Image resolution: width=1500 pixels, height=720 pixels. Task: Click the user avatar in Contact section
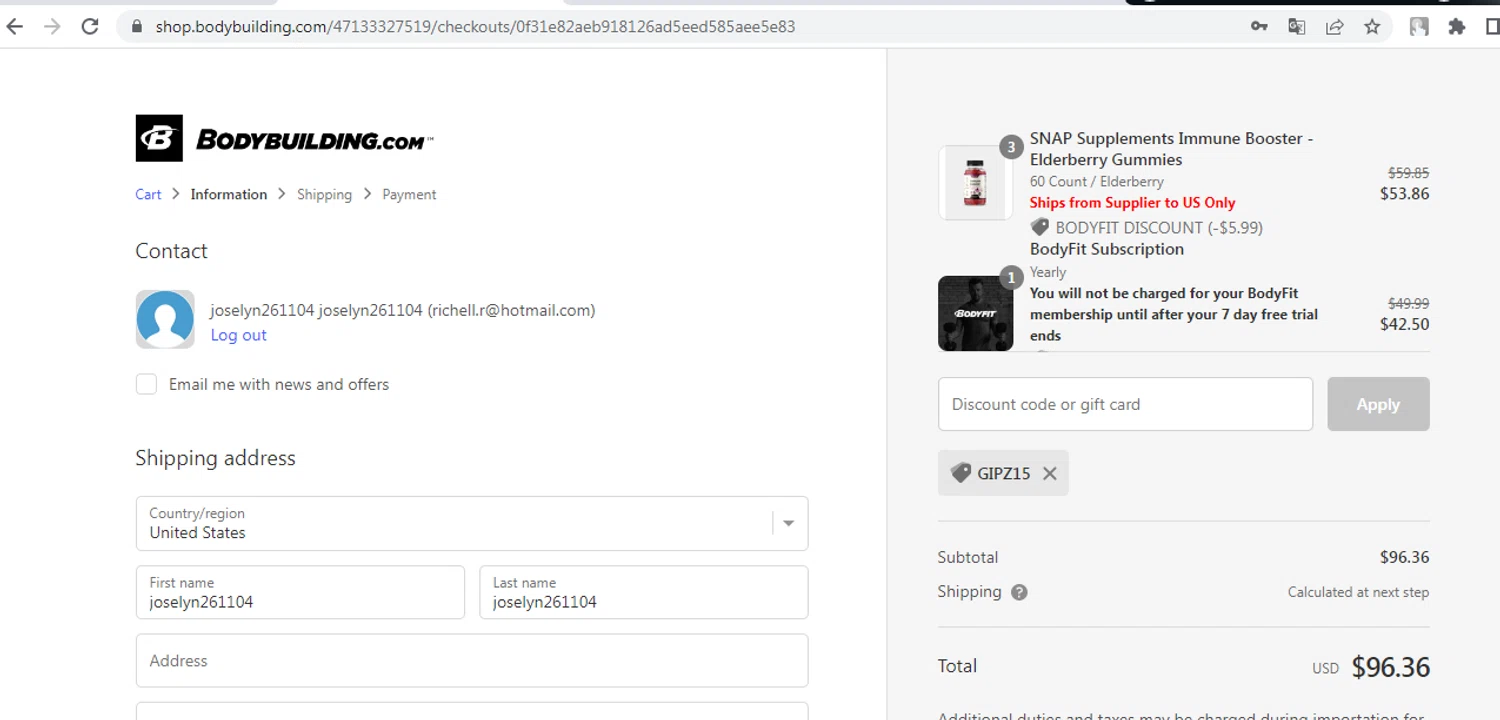165,319
